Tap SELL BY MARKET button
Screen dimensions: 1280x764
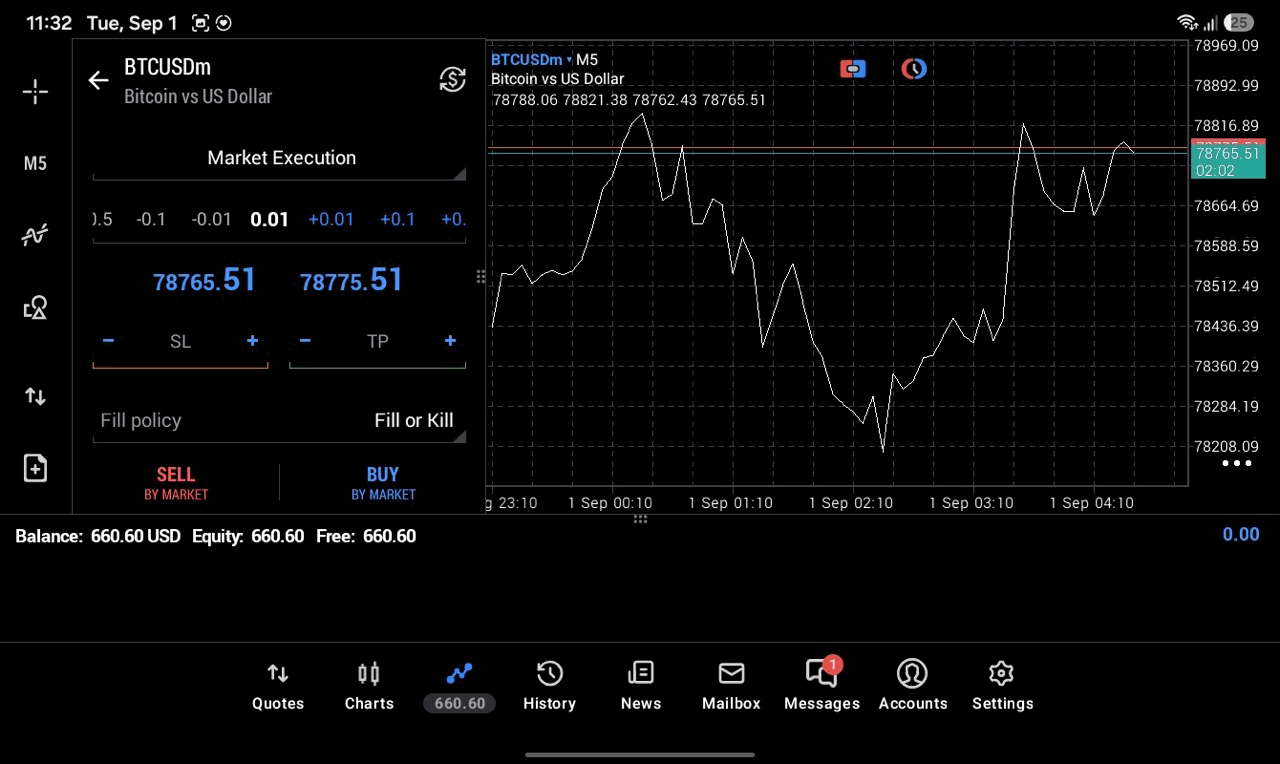pyautogui.click(x=176, y=483)
